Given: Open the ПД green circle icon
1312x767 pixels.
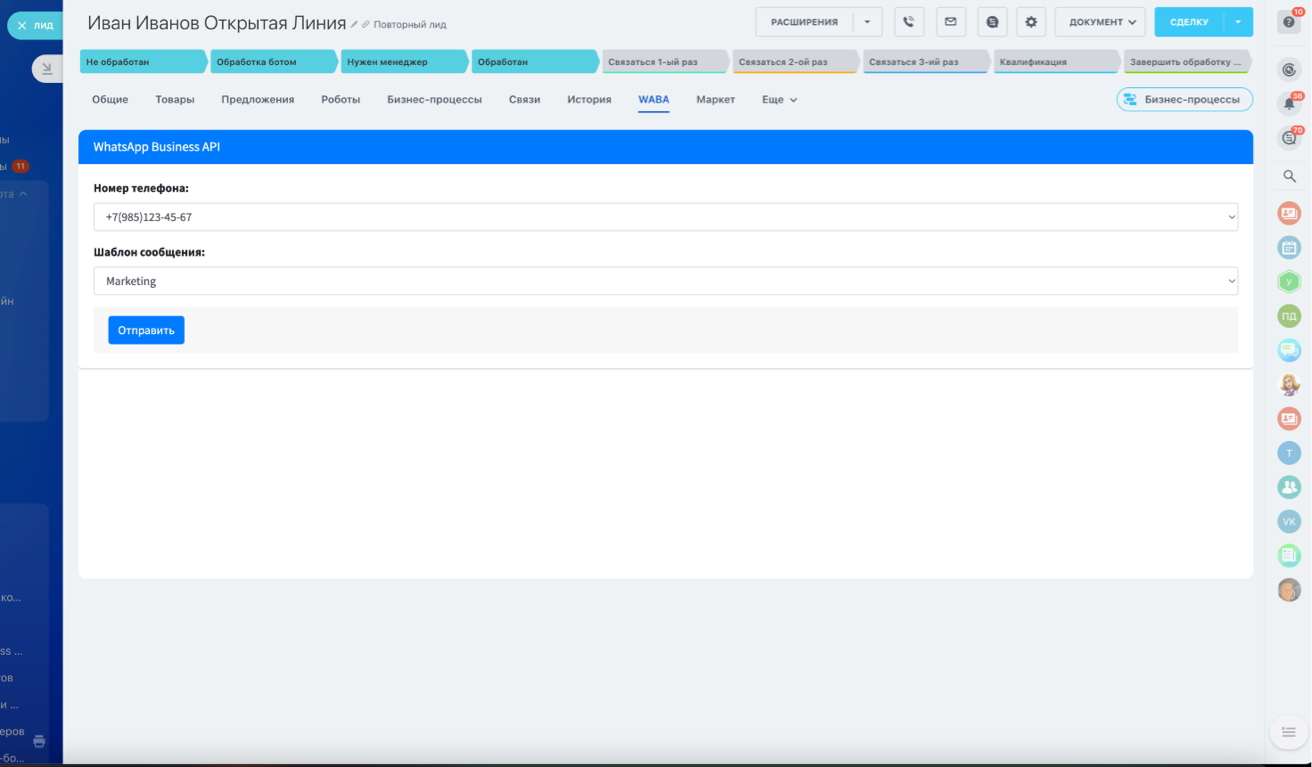Looking at the screenshot, I should click(1289, 316).
